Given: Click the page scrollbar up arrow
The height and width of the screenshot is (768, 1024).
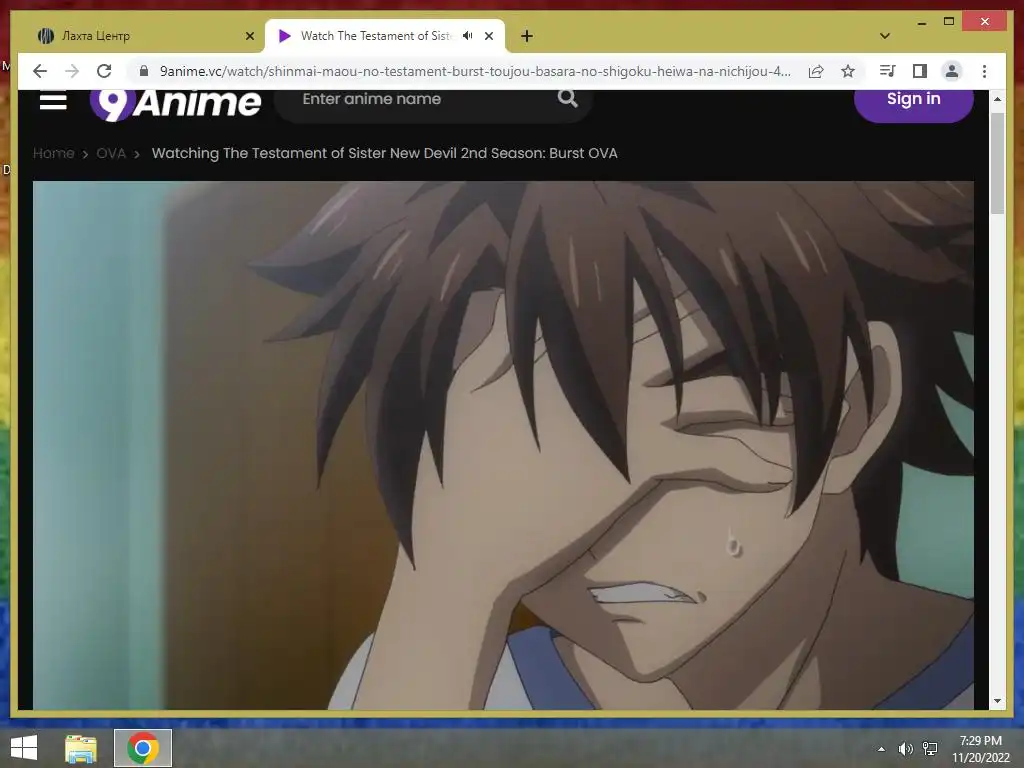Looking at the screenshot, I should (x=997, y=99).
